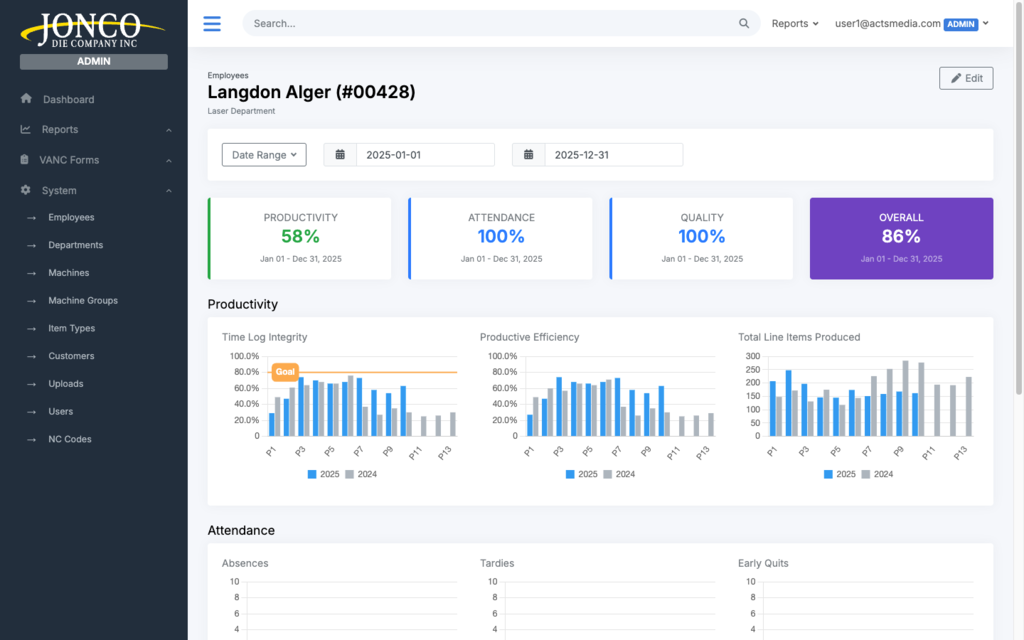1024x640 pixels.
Task: Click the start date calendar icon
Action: (340, 155)
